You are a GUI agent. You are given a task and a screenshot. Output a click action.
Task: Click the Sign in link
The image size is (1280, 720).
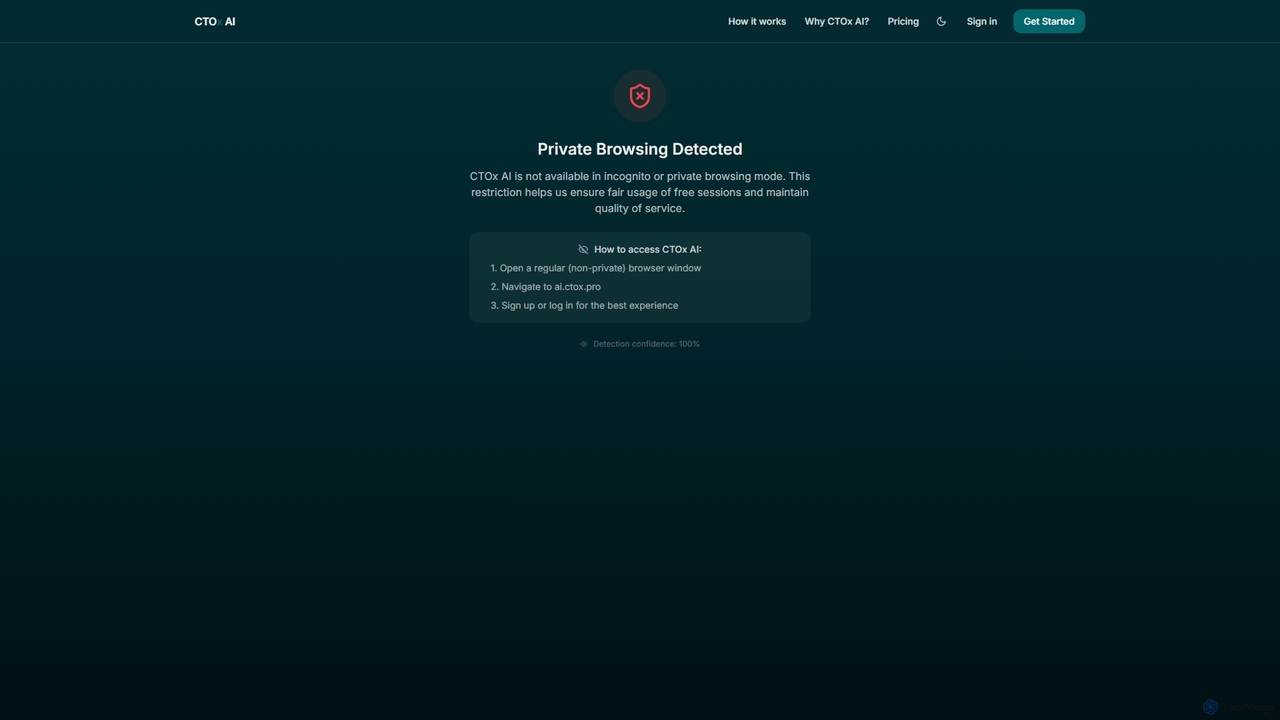pos(982,21)
